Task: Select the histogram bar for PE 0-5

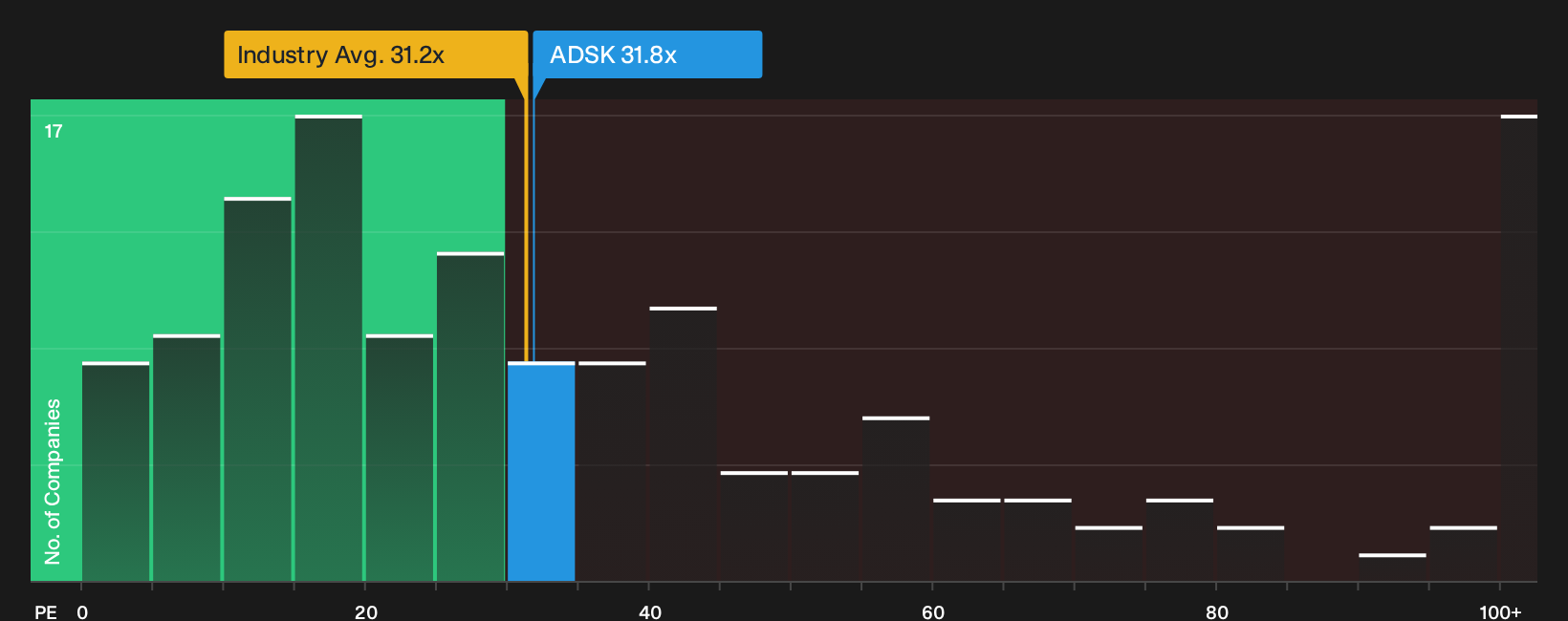Action: (116, 472)
